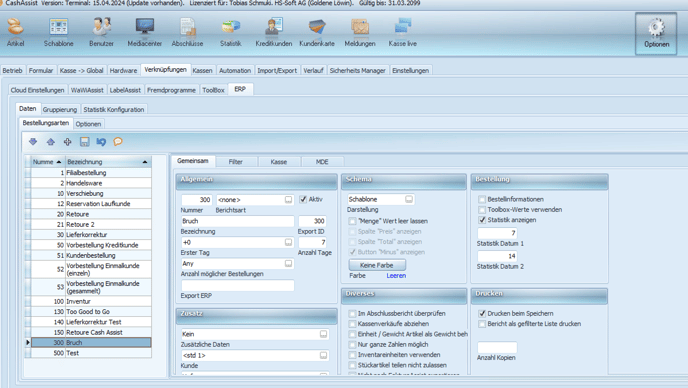Click the Leeren link
Screen dimensions: 688x388
[396, 276]
